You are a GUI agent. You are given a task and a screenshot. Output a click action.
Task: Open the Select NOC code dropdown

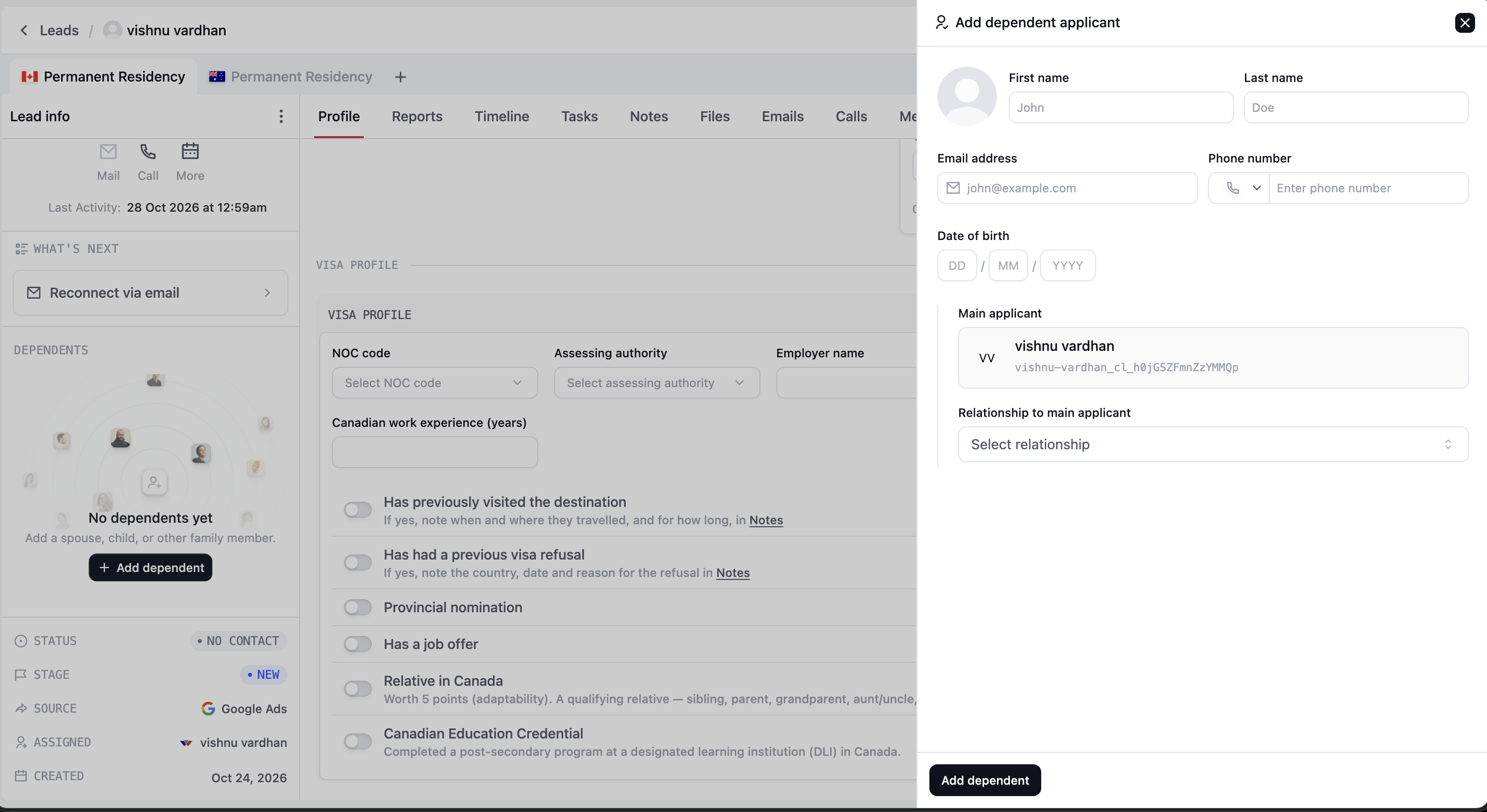click(x=435, y=383)
